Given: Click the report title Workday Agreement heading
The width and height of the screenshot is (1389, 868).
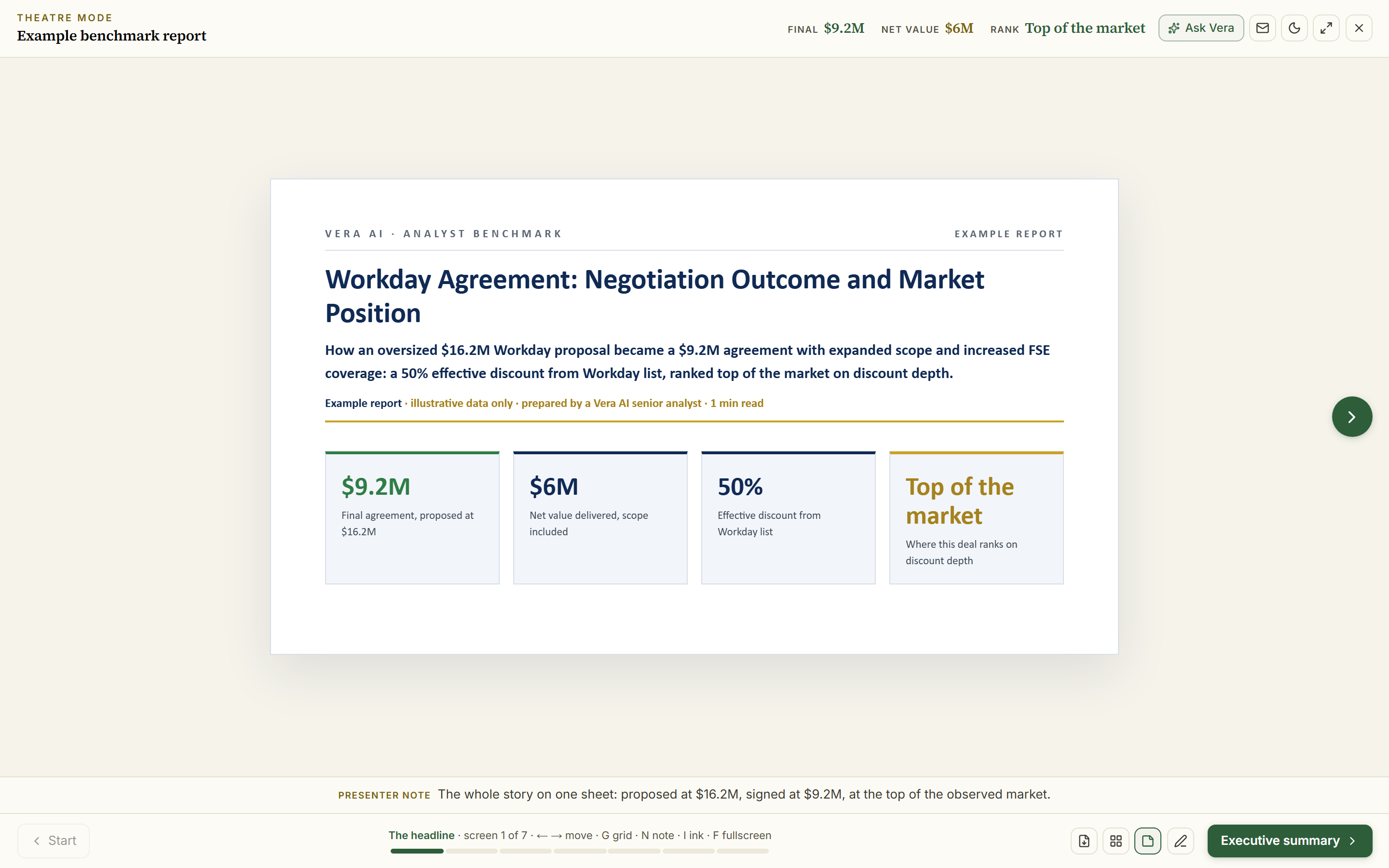Looking at the screenshot, I should [x=654, y=296].
